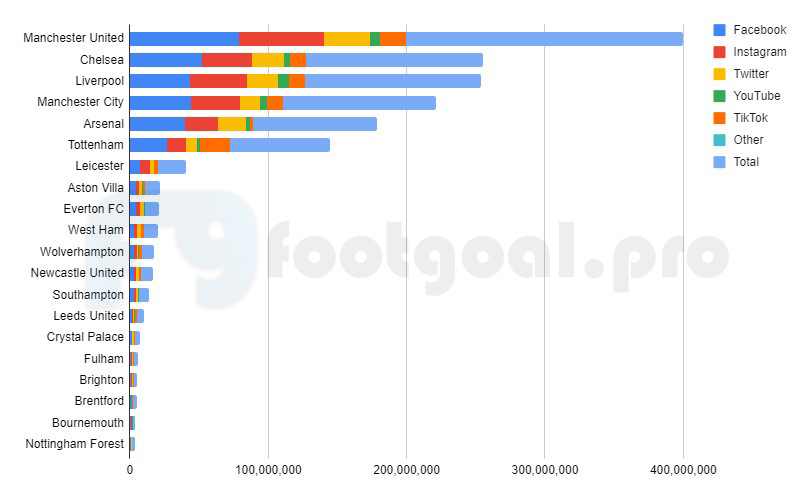Click the Leicester bar's light-blue segment
This screenshot has height=500, width=809.
tap(172, 167)
